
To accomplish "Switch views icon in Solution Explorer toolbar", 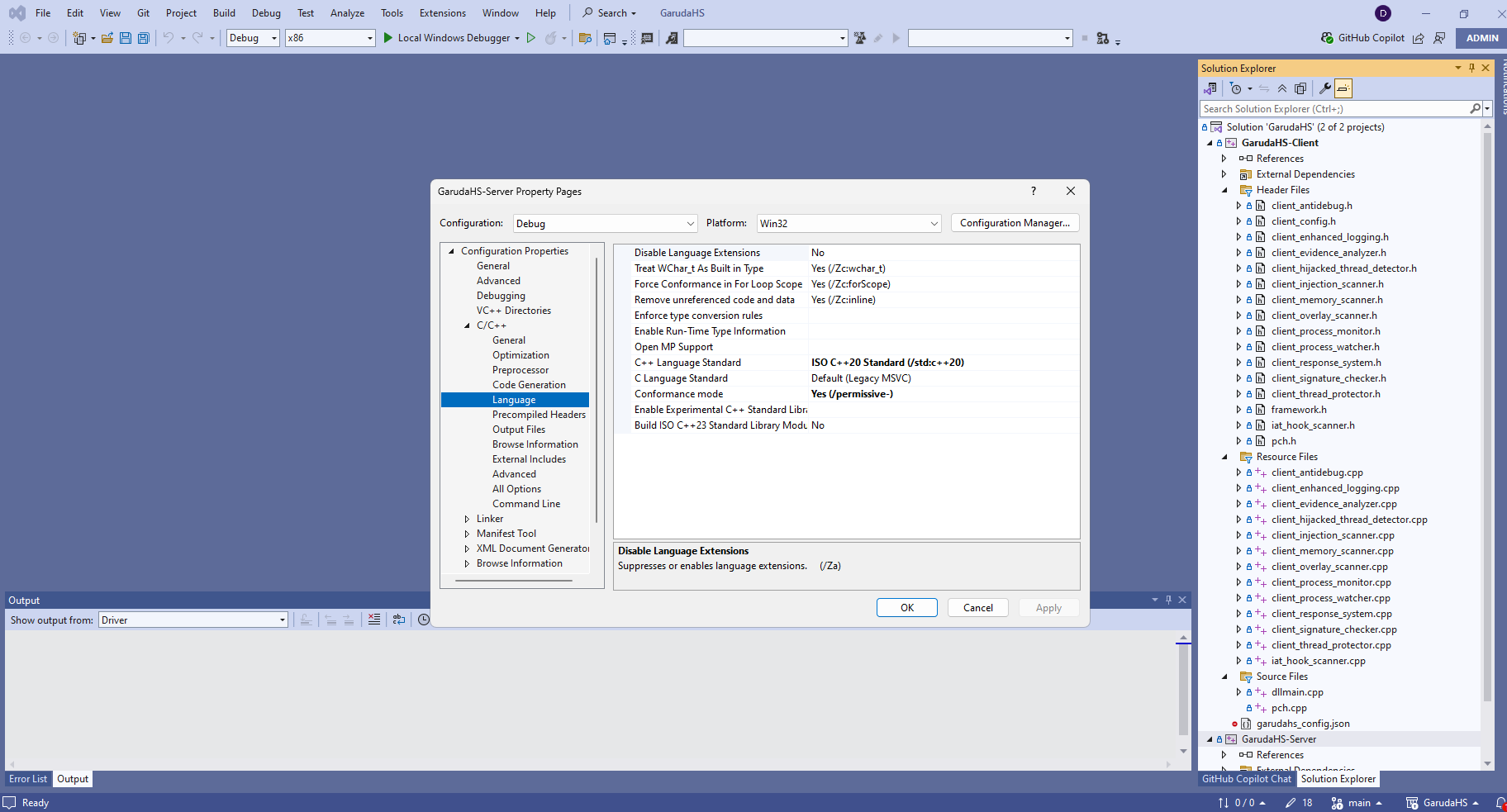I will click(x=1210, y=88).
